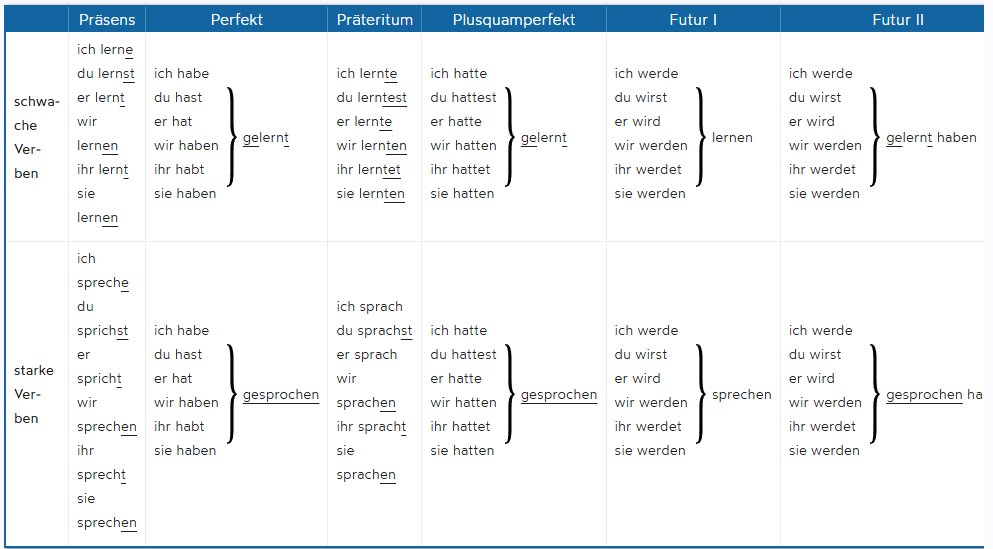The width and height of the screenshot is (993, 549).
Task: Select "gesprochen" in the Perfekt column
Action: coord(281,395)
